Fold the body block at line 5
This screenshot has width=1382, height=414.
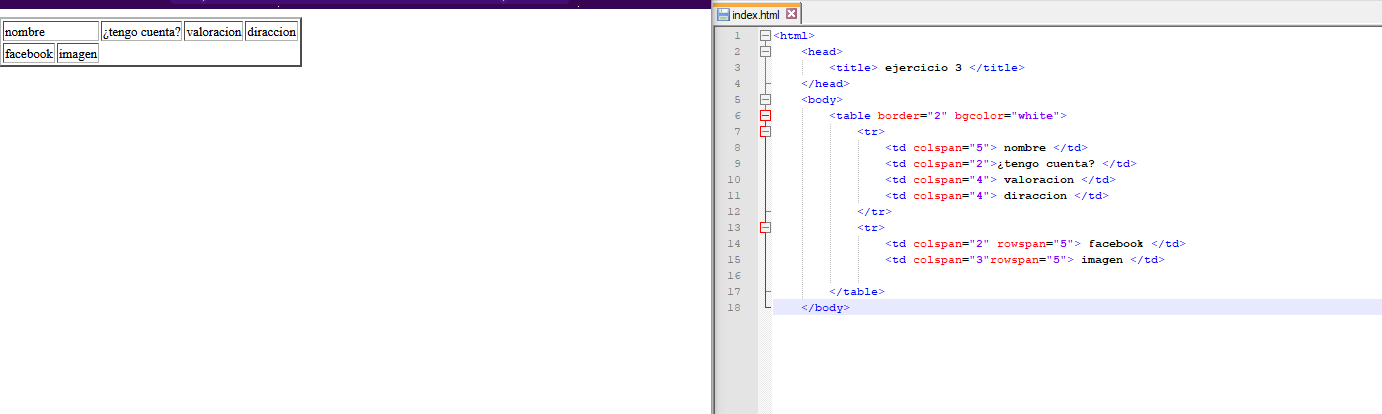pyautogui.click(x=765, y=100)
